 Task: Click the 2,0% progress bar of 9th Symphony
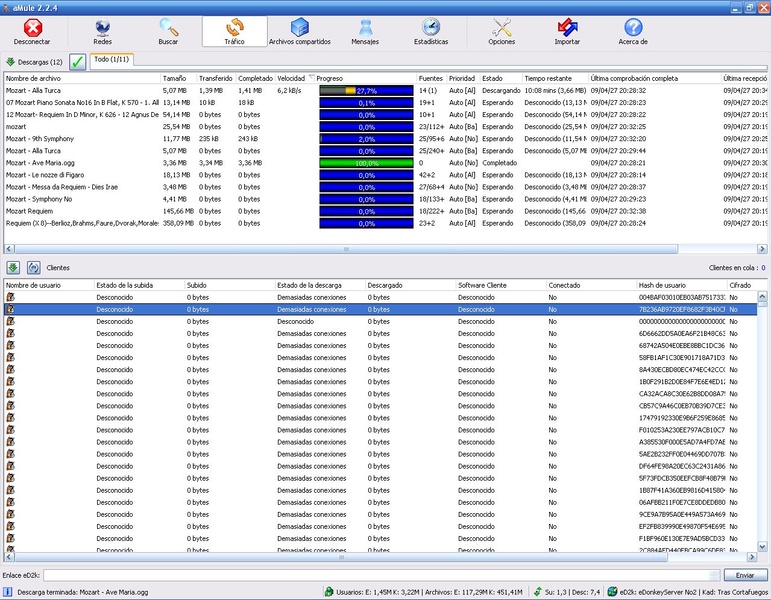tap(366, 139)
